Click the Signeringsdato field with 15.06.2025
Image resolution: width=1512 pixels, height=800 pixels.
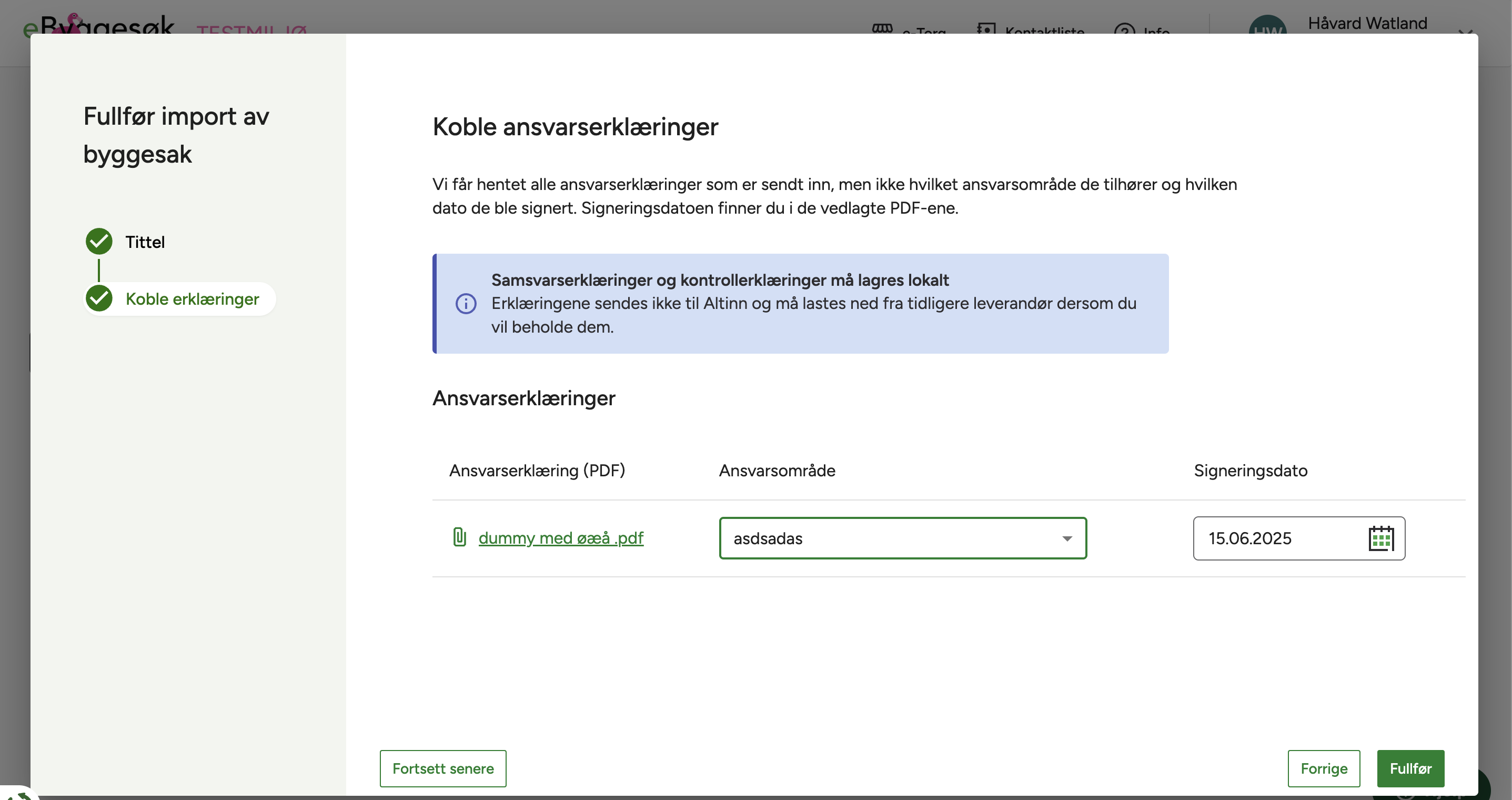[x=1274, y=538]
